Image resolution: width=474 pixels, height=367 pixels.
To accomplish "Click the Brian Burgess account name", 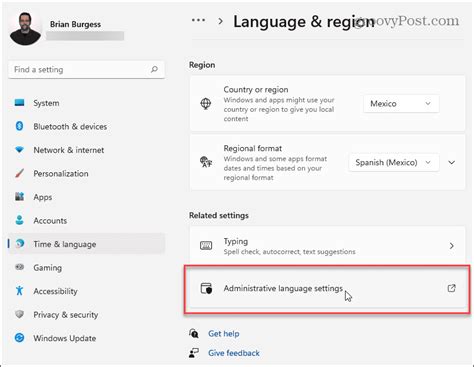I will point(75,24).
